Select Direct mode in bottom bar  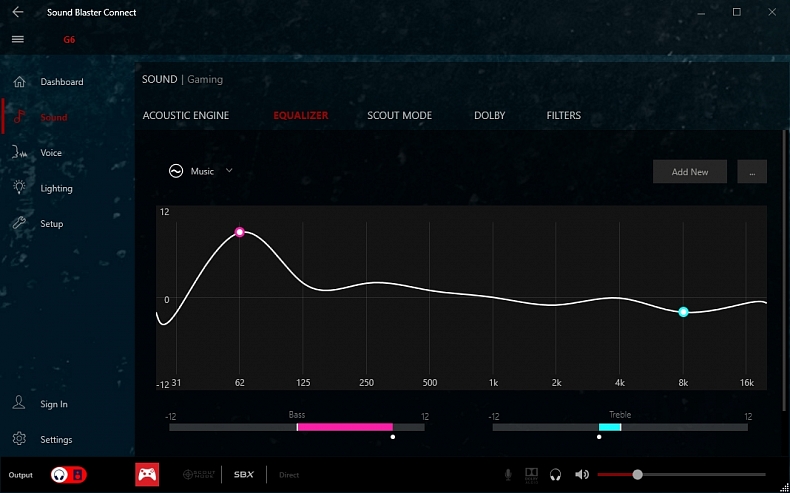pos(289,475)
